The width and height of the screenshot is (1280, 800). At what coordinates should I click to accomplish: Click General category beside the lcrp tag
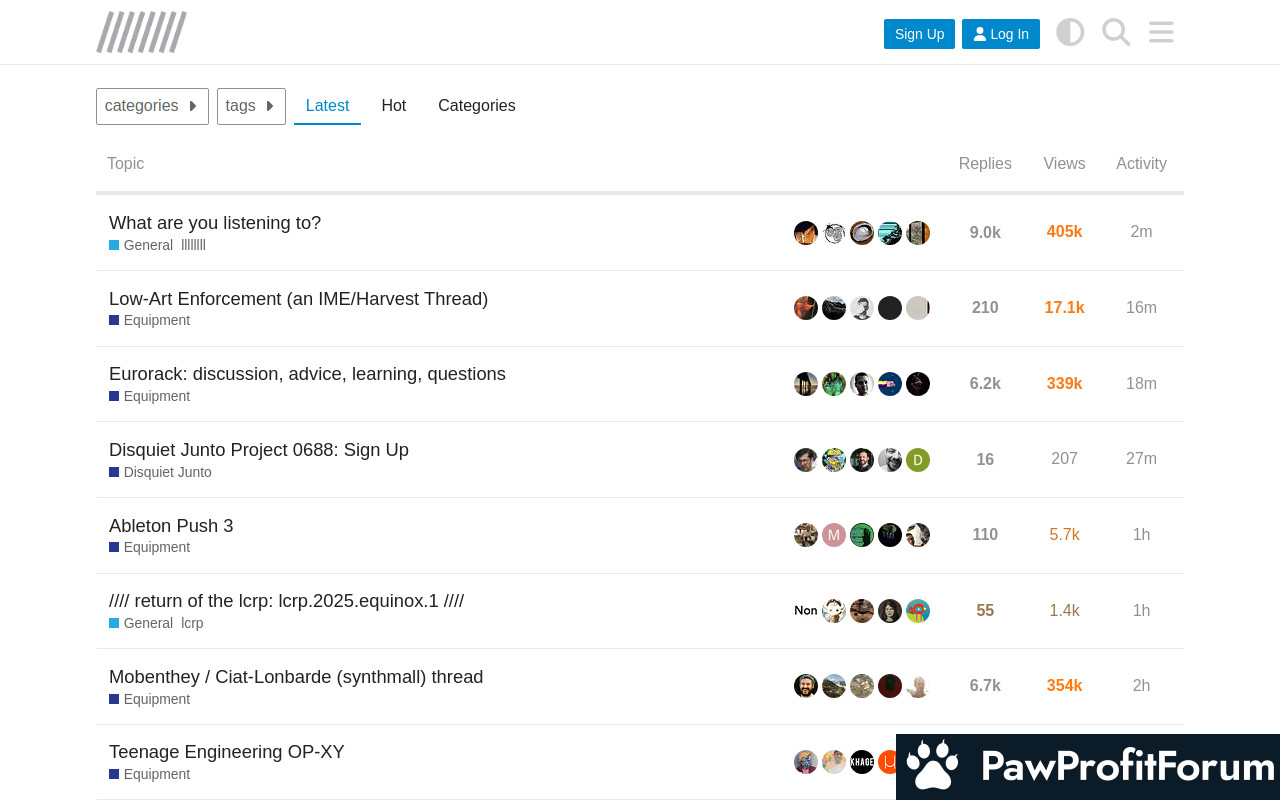coord(141,623)
